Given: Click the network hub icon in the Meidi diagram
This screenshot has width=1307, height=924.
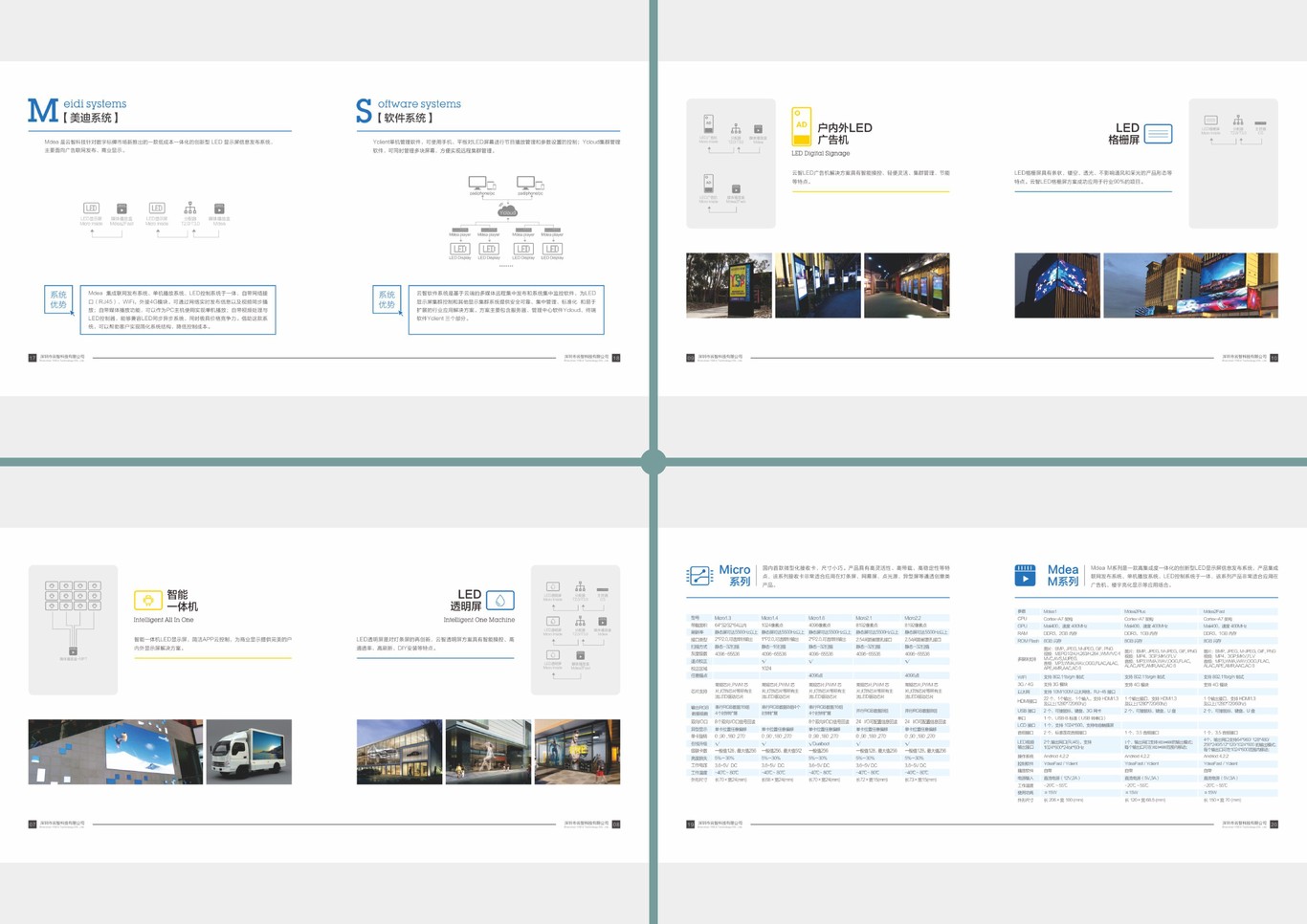Looking at the screenshot, I should 189,208.
